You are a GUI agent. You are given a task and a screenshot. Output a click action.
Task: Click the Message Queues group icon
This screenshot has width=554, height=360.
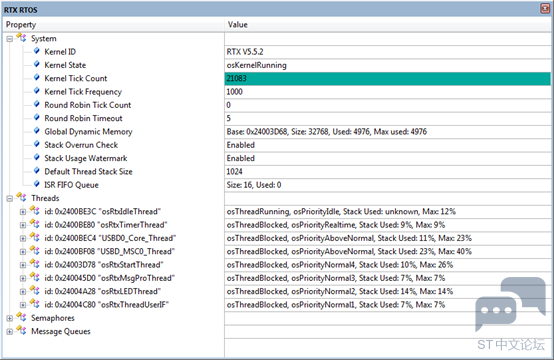[x=21, y=330]
